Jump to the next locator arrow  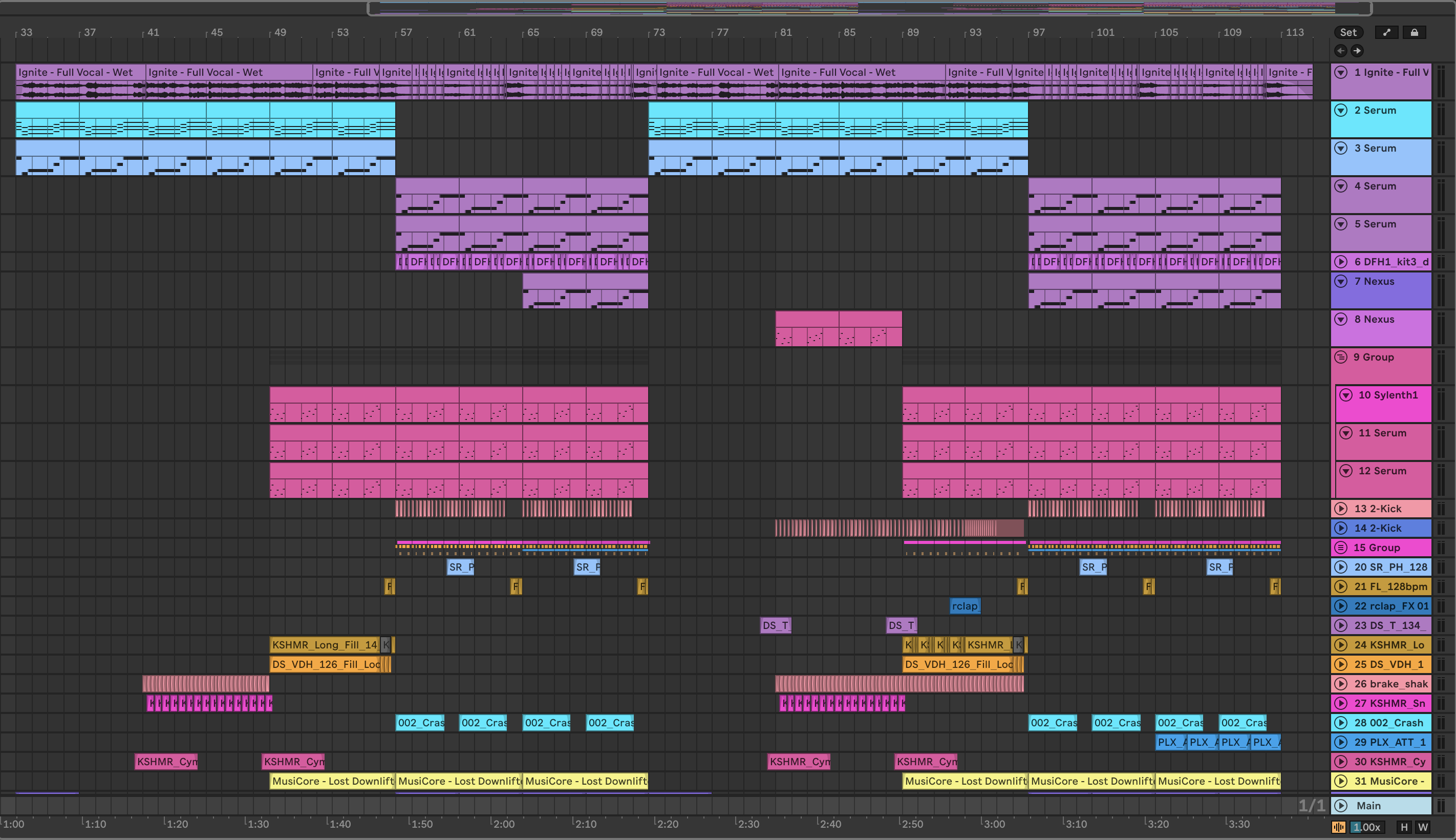[1357, 51]
